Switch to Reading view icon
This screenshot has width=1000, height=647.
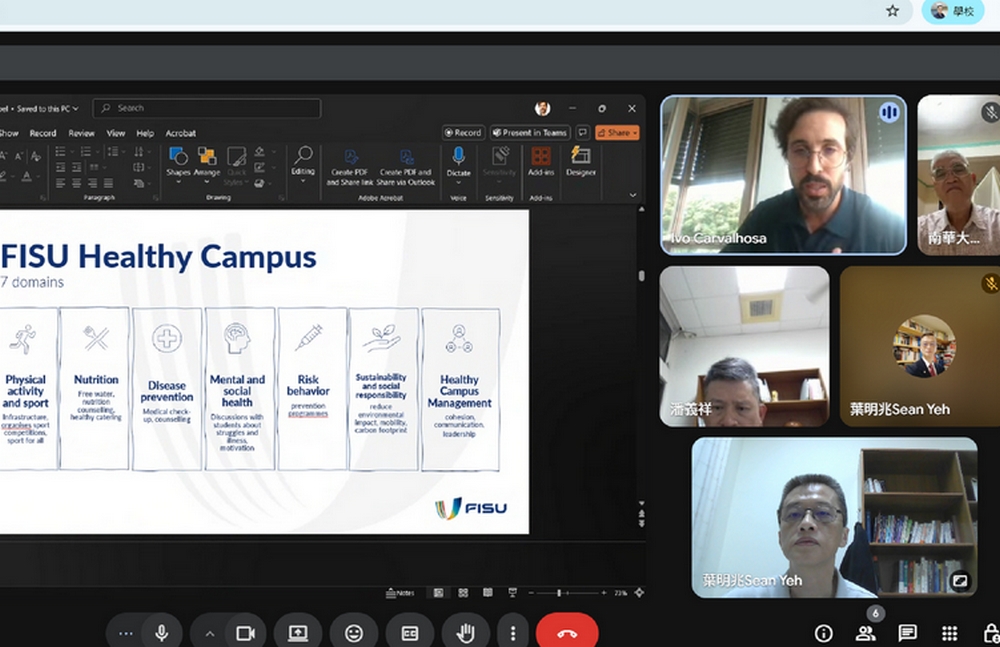[487, 593]
